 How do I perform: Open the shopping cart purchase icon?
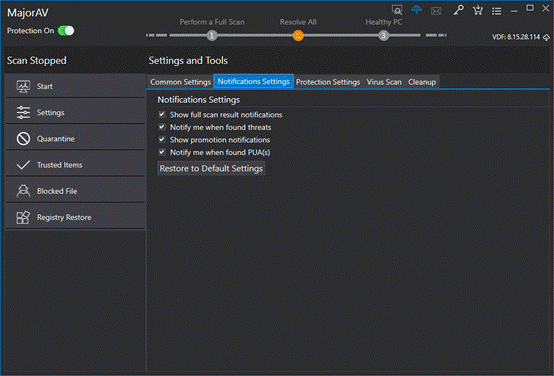pos(478,10)
